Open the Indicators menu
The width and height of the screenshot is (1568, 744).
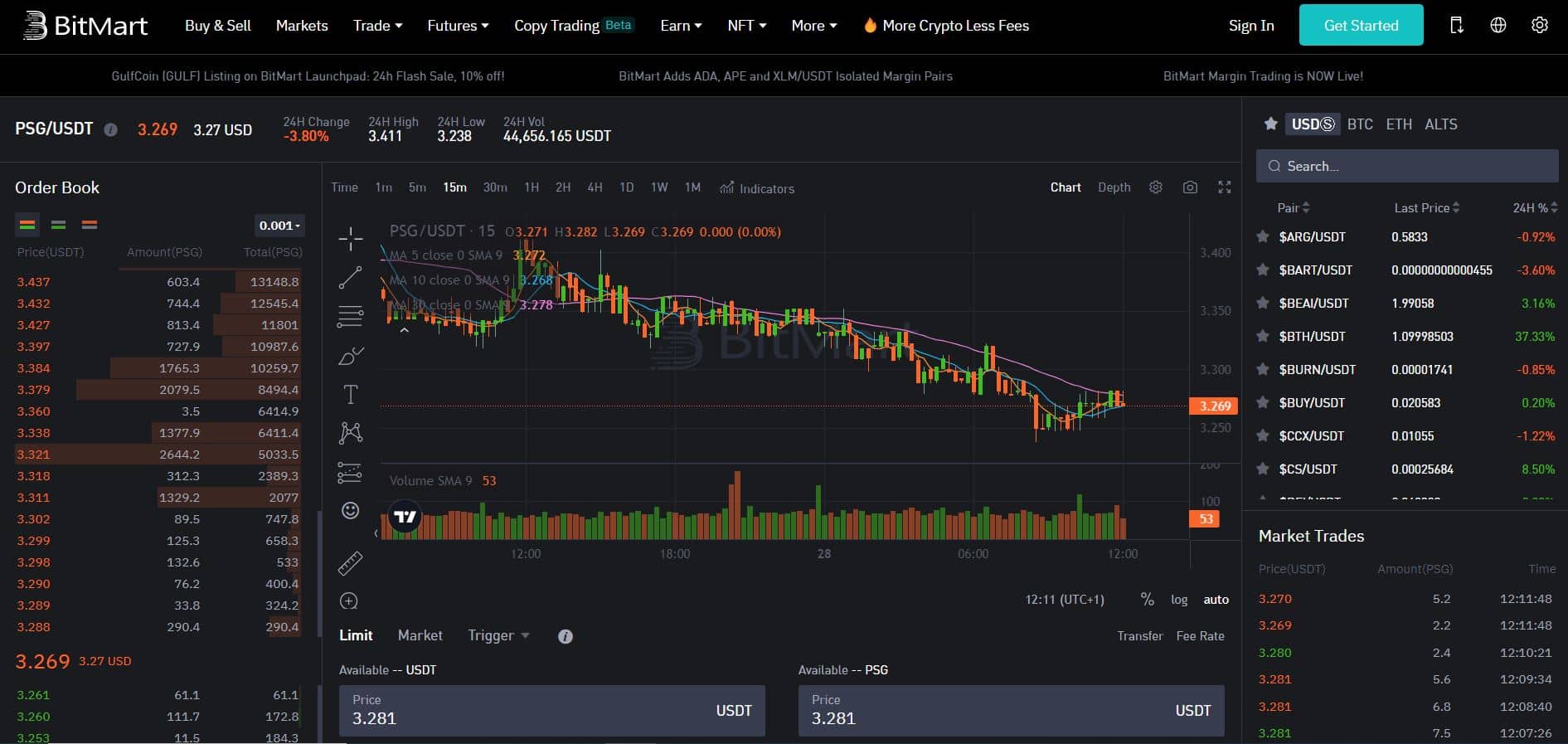coord(757,188)
